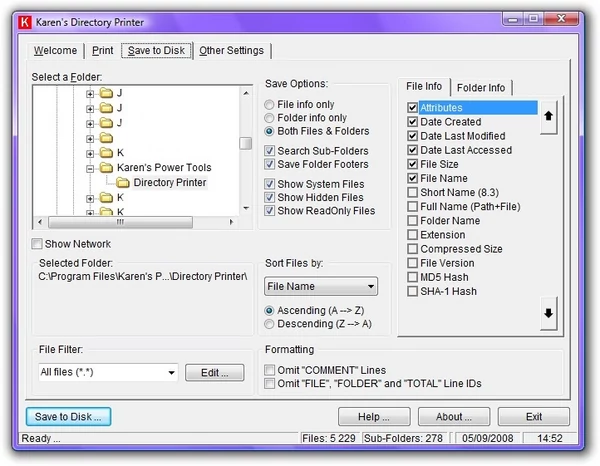Click the red K application icon in title bar
This screenshot has height=466, width=600.
[25, 22]
